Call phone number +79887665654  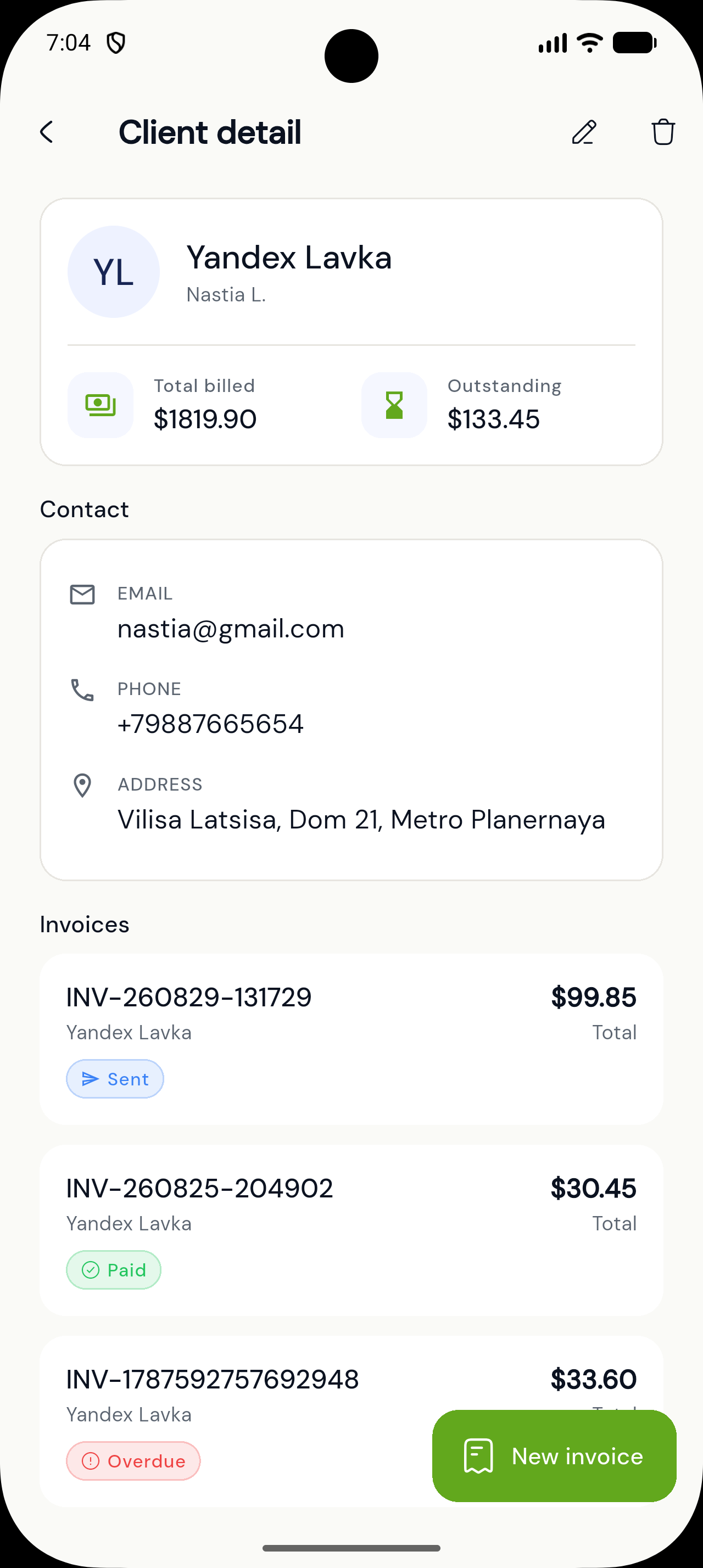click(210, 724)
